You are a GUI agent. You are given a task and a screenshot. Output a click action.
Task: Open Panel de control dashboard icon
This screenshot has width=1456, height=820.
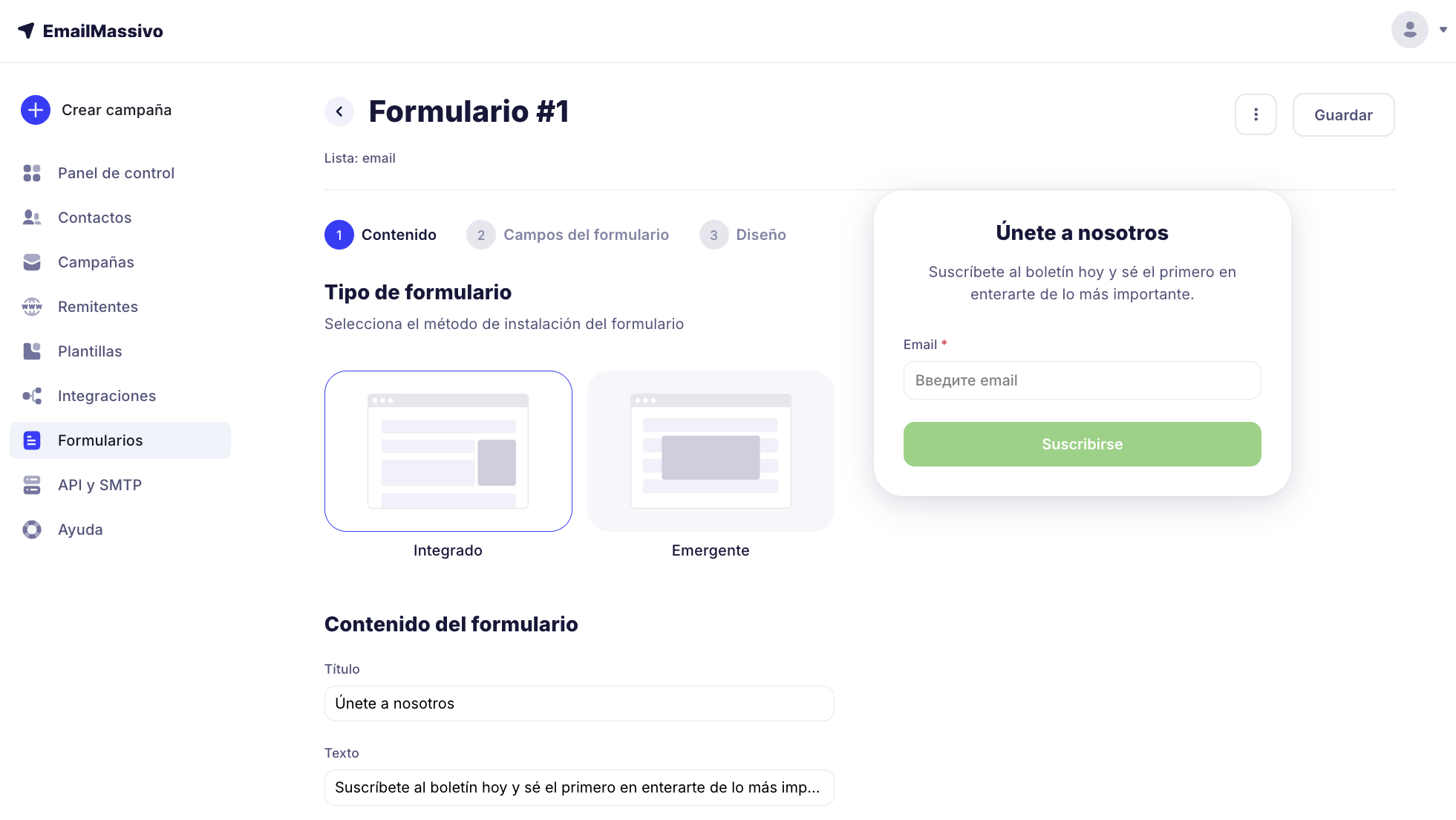tap(32, 173)
